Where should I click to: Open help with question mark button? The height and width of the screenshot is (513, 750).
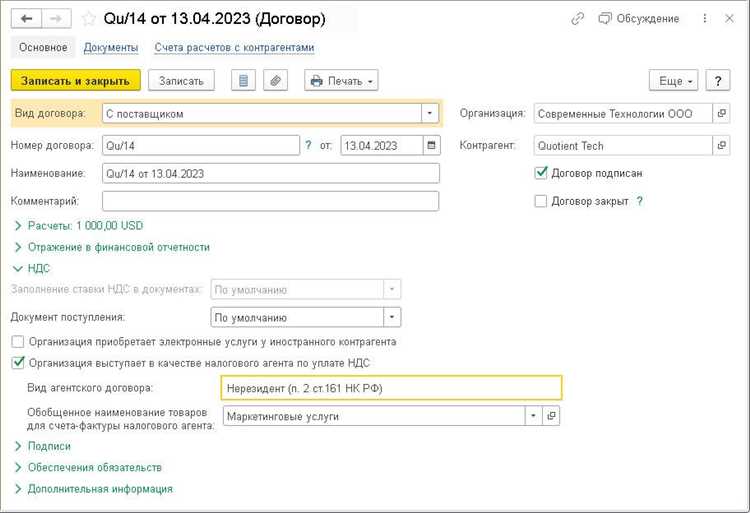click(717, 81)
